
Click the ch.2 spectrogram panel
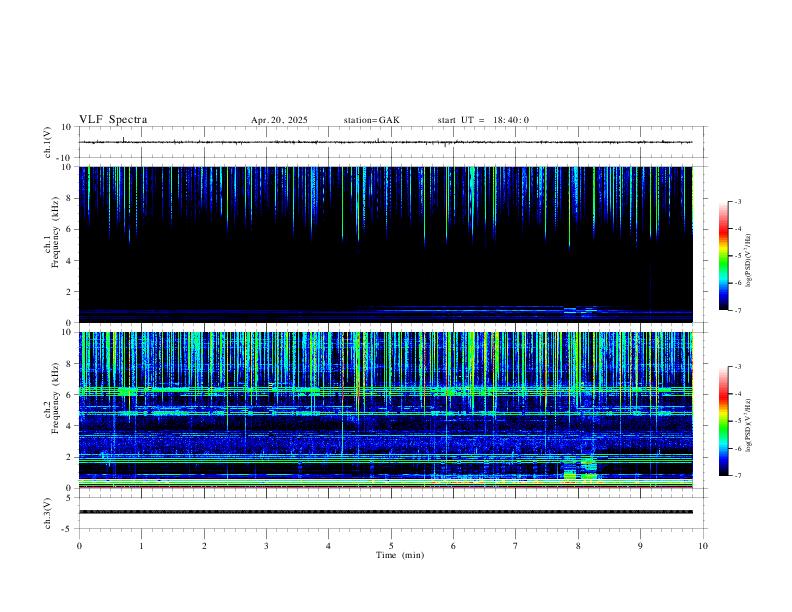(385, 410)
